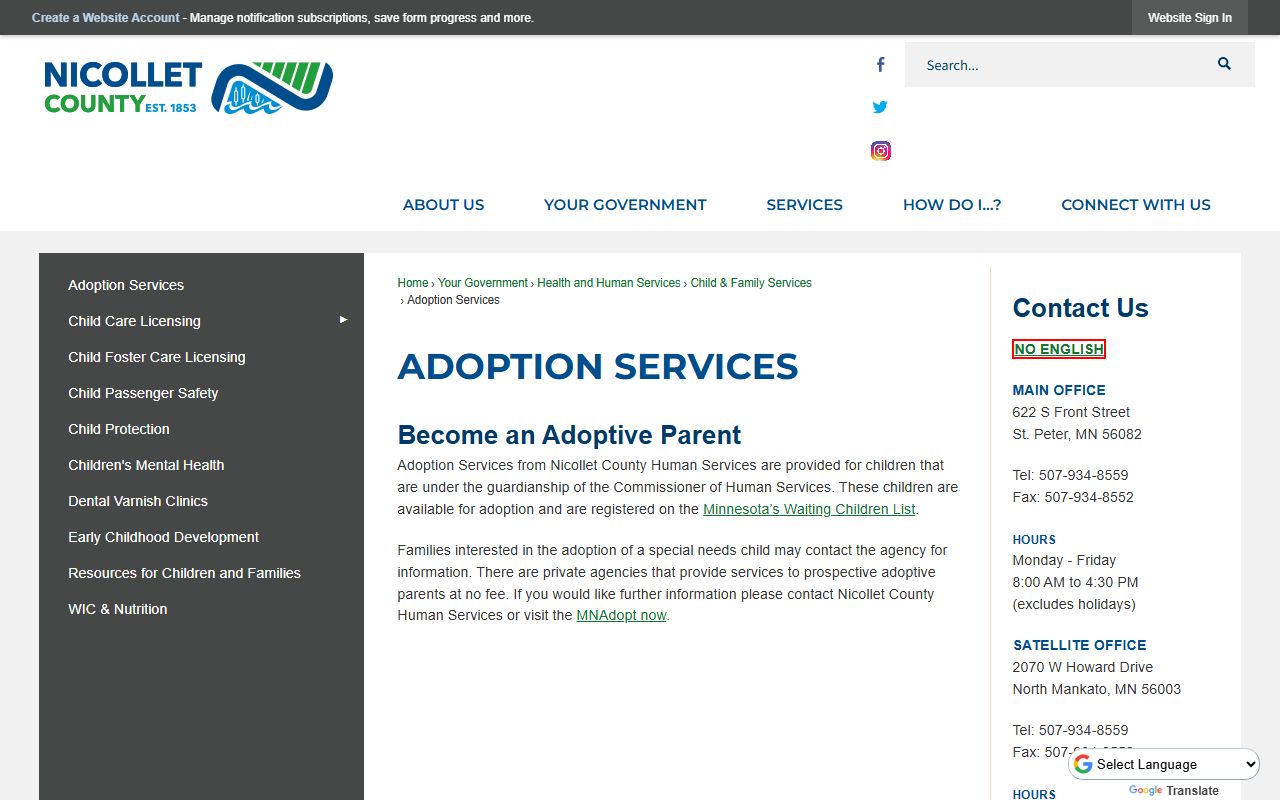Follow the Your Government breadcrumb link
Viewport: 1280px width, 800px height.
483,283
